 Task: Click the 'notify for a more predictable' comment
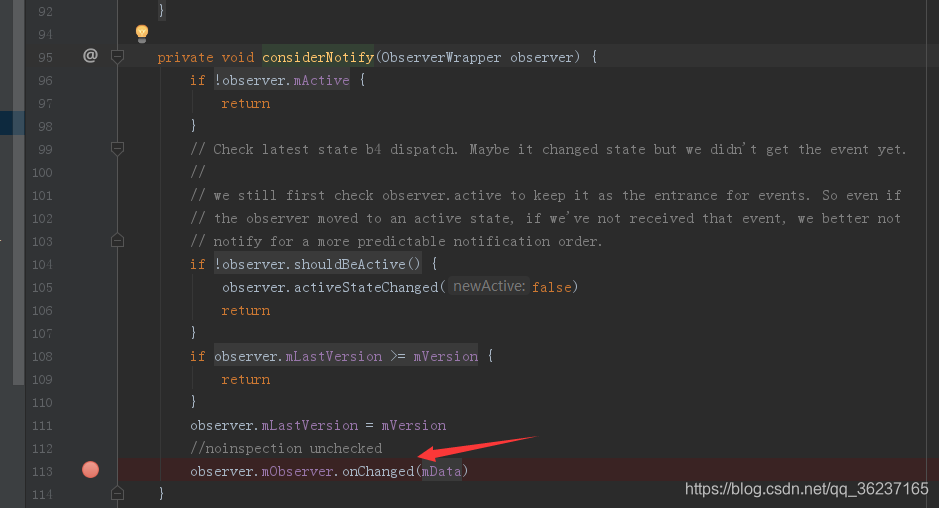click(x=396, y=241)
